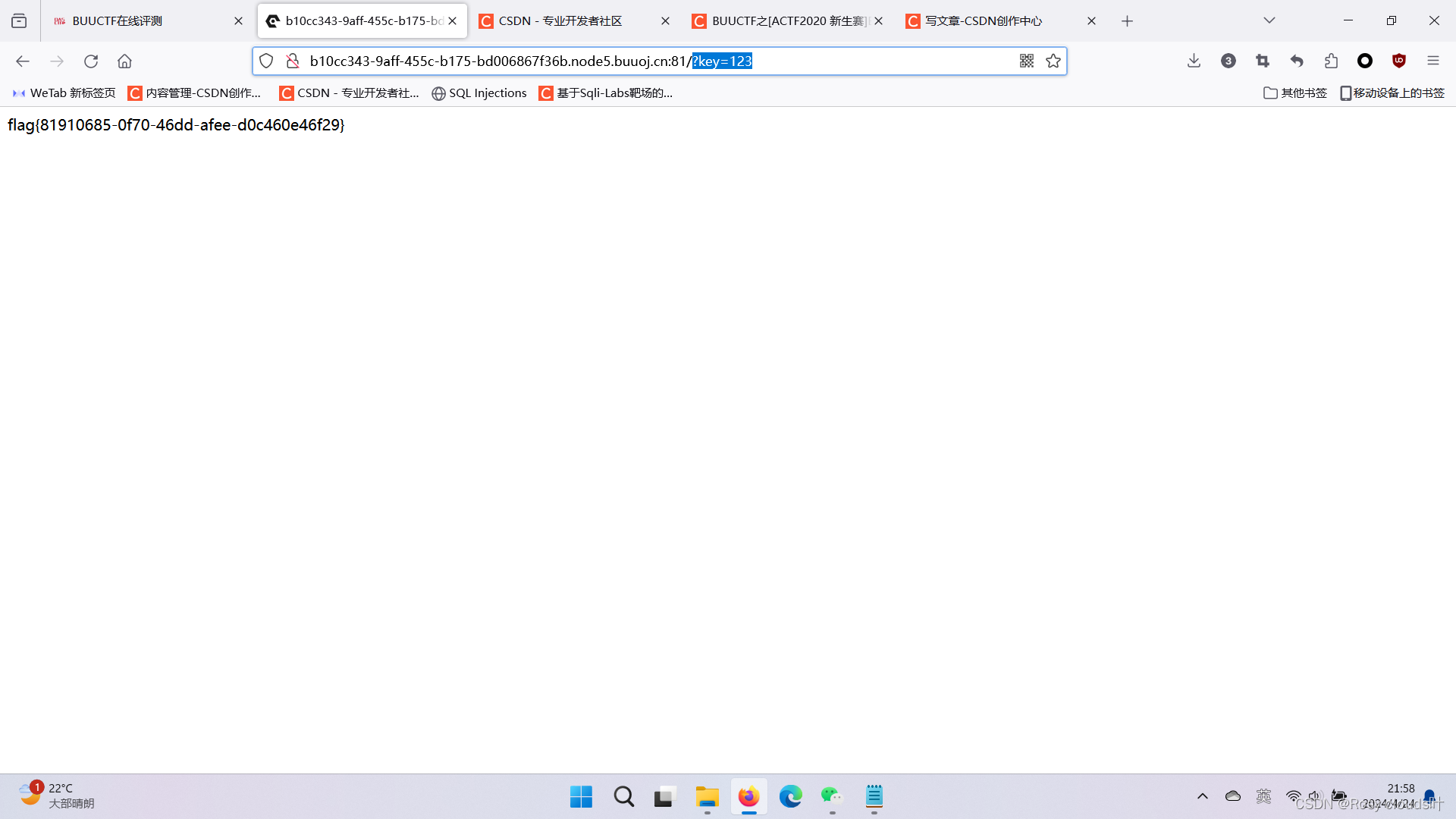Go to the Firefox home page icon
The height and width of the screenshot is (819, 1456).
(x=124, y=61)
